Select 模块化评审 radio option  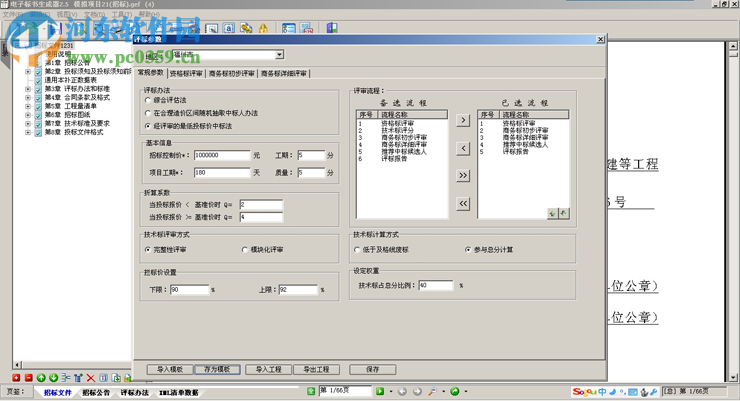point(245,250)
